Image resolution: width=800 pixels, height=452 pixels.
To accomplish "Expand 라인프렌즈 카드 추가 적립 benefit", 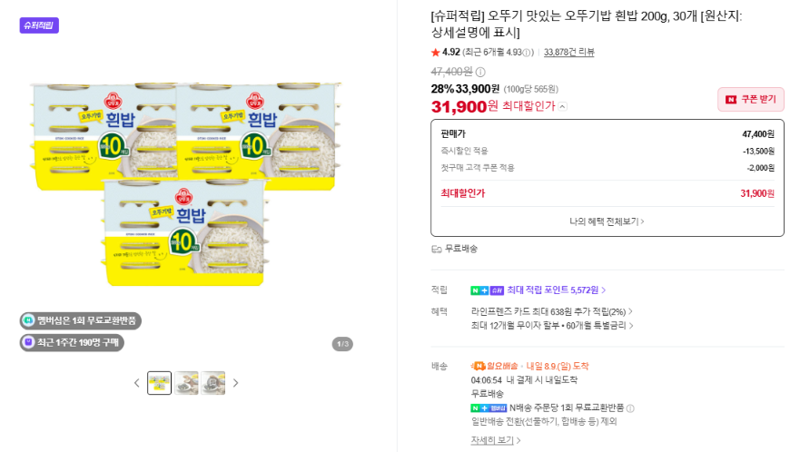I will 552,312.
